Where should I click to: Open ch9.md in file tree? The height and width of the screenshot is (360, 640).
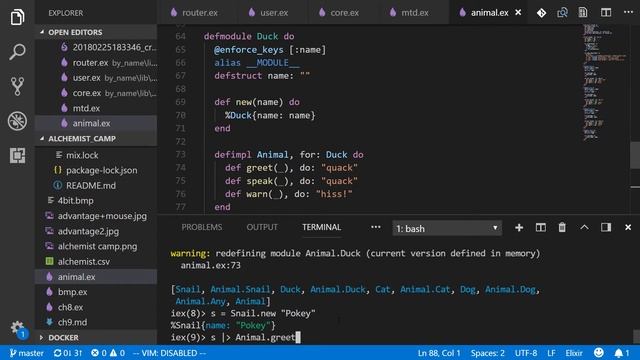96,322
